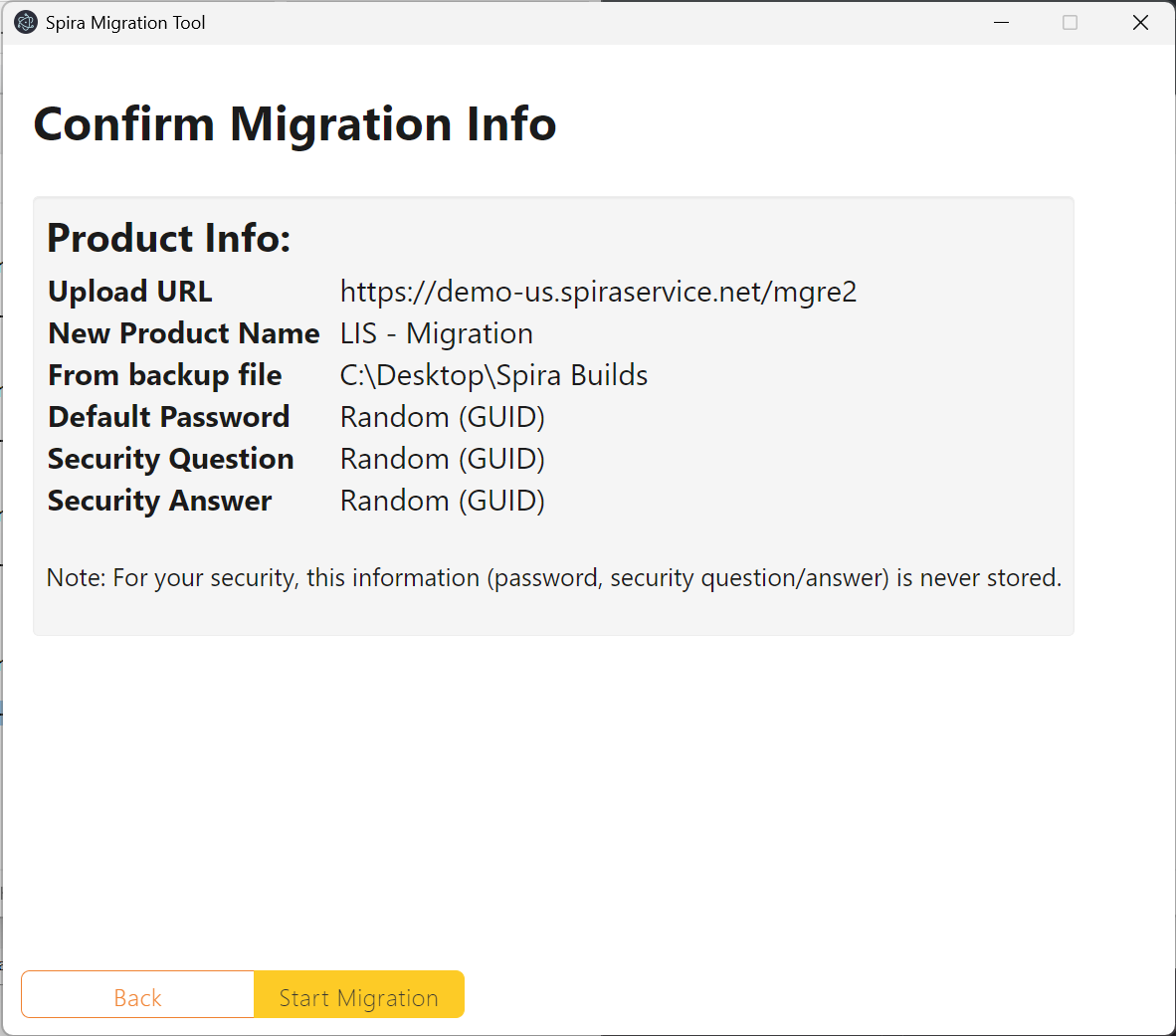Click the Upload URL label
The width and height of the screenshot is (1176, 1036).
[x=130, y=291]
